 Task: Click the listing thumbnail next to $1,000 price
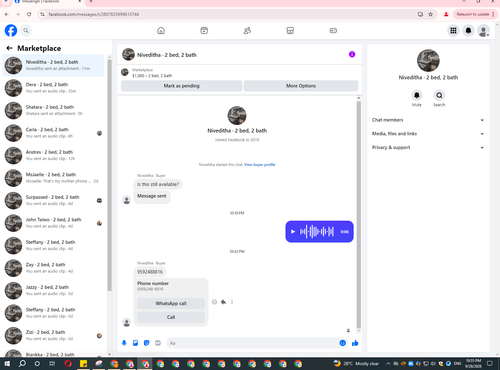pos(125,72)
